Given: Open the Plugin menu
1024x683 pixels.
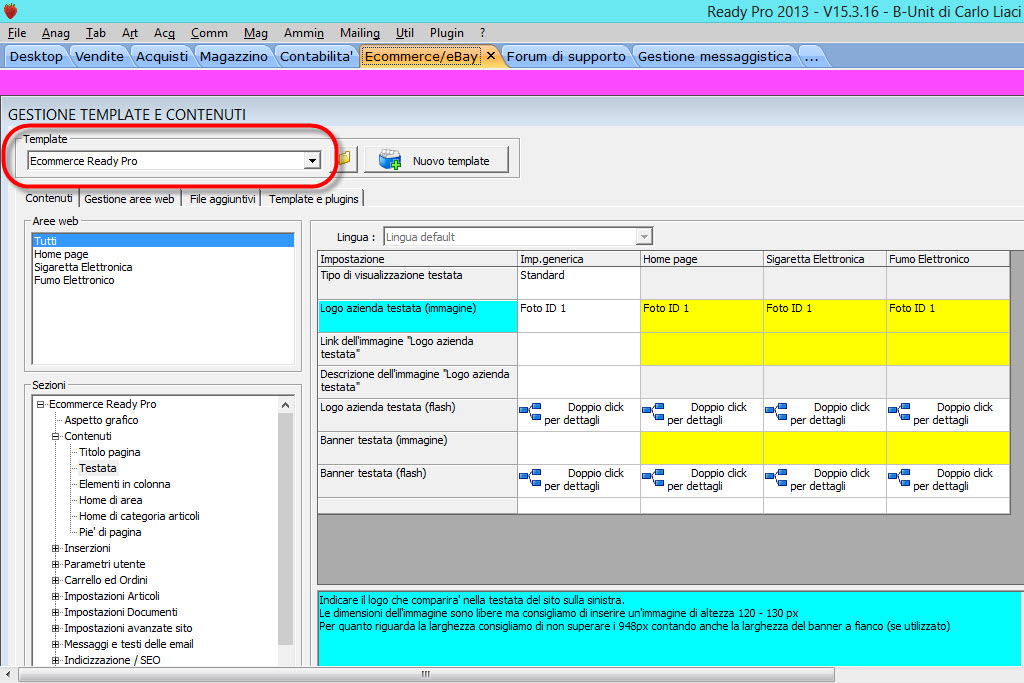Looking at the screenshot, I should tap(447, 33).
